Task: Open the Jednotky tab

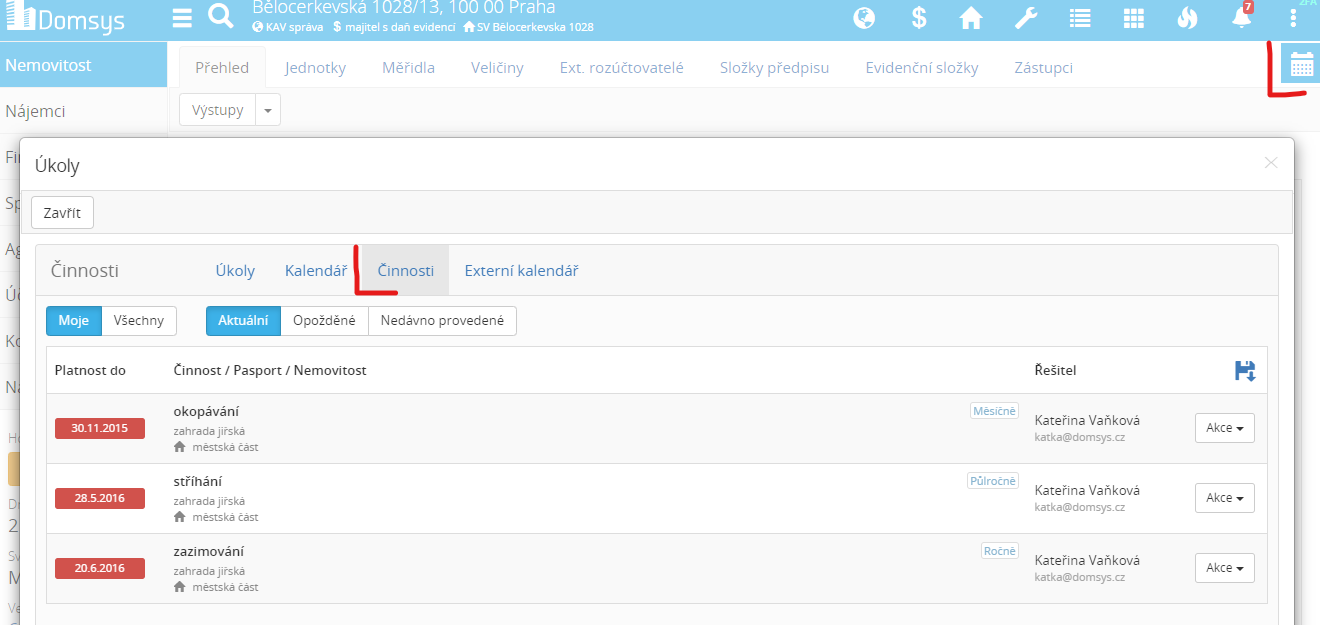Action: (x=315, y=68)
